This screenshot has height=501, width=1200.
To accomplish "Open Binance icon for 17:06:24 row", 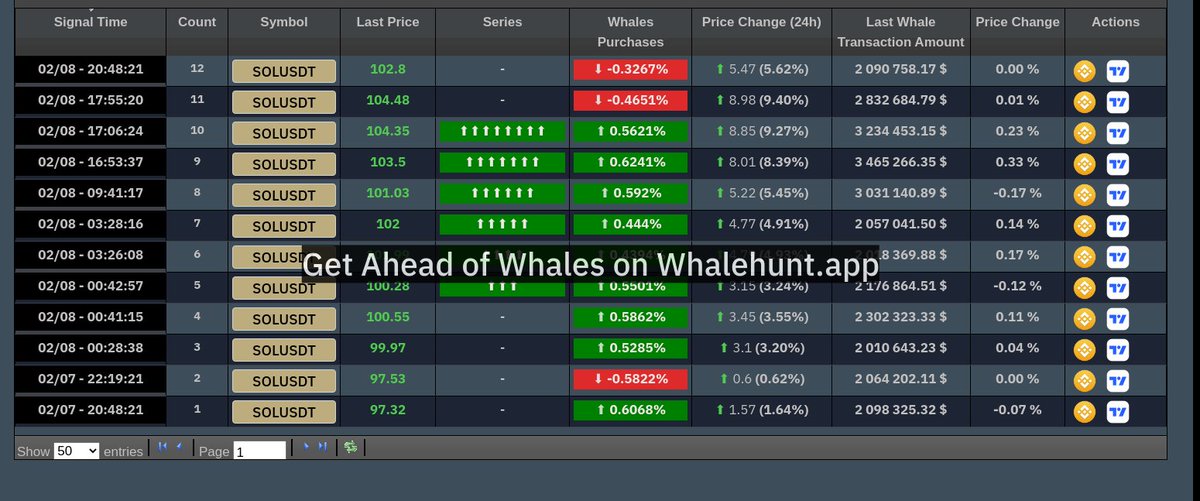I will pyautogui.click(x=1085, y=133).
